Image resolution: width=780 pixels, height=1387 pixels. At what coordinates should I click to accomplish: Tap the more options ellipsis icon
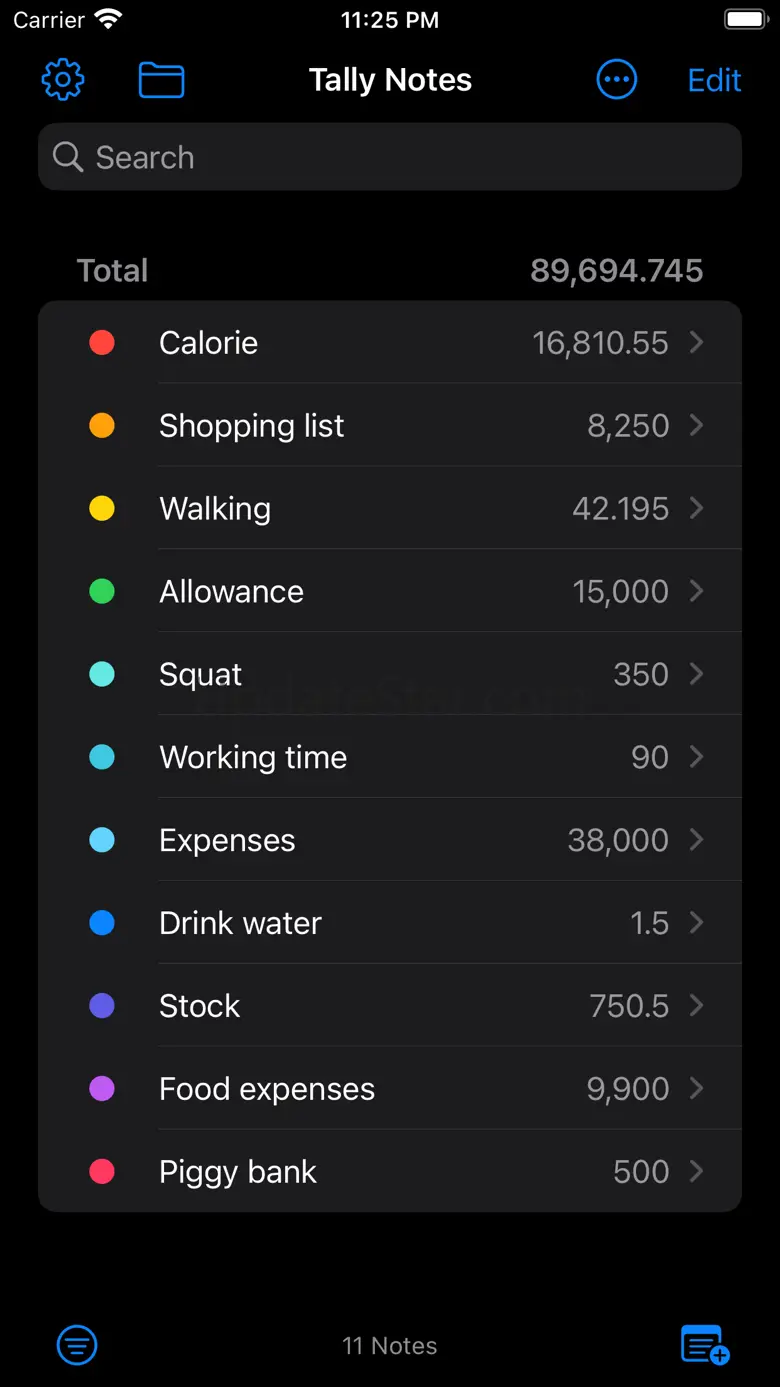tap(616, 80)
